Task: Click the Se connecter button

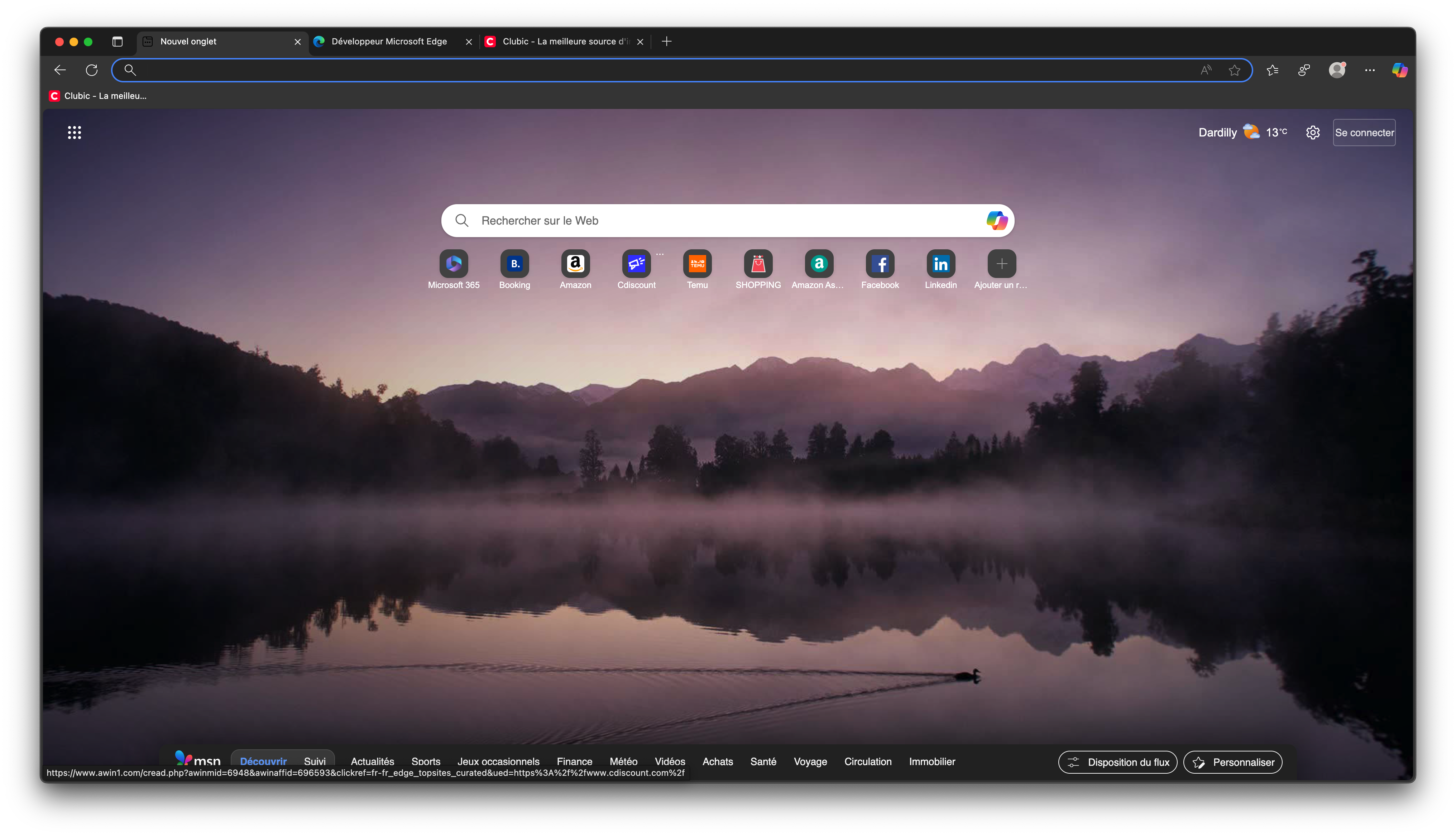Action: [x=1364, y=133]
